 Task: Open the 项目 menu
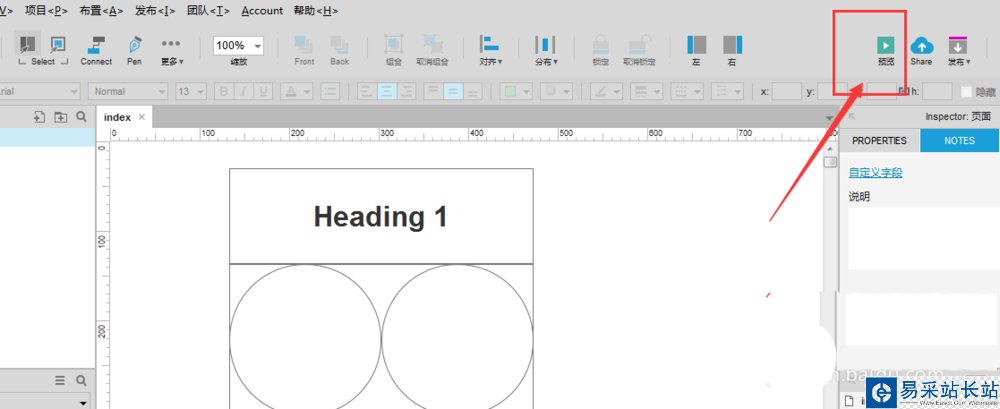(46, 11)
